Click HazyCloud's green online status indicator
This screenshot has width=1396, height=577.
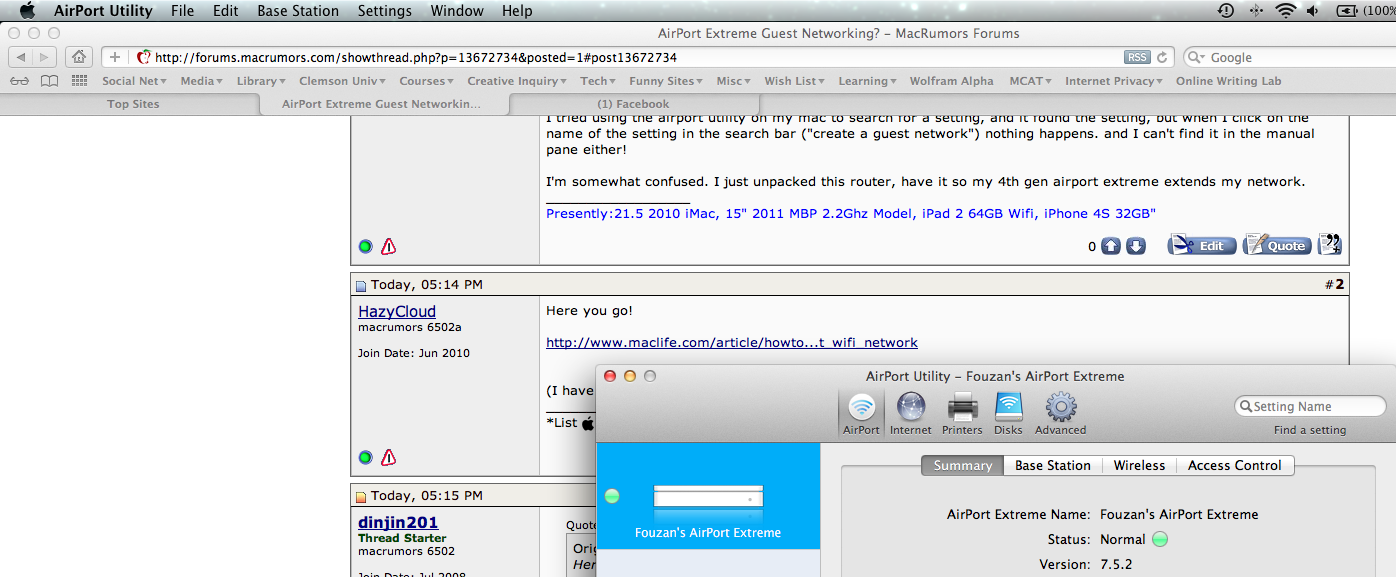(365, 457)
